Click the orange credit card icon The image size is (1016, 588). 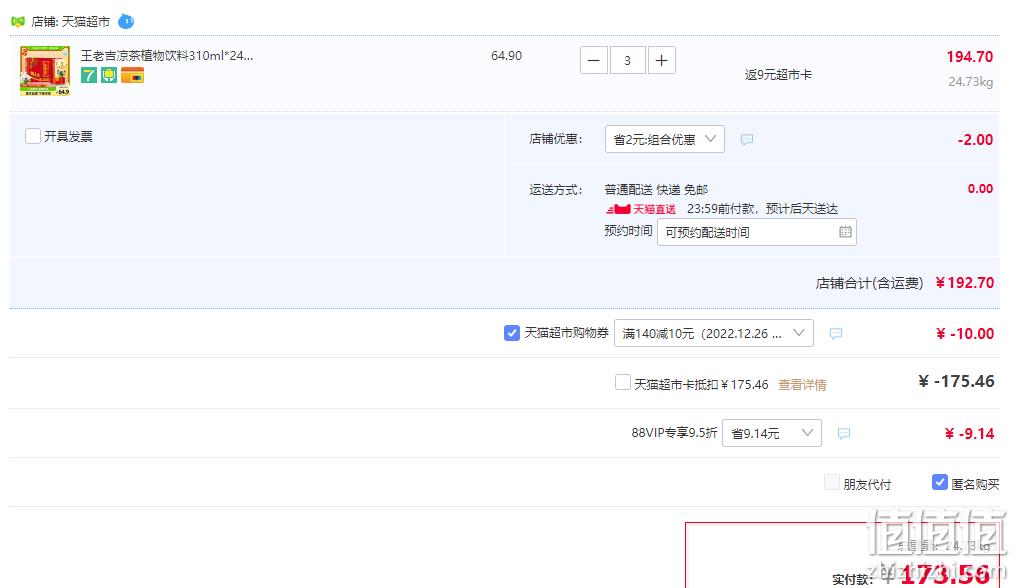(x=132, y=75)
